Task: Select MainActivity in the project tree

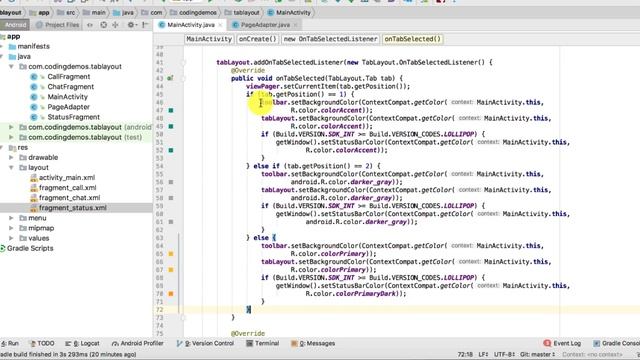Action: 67,97
